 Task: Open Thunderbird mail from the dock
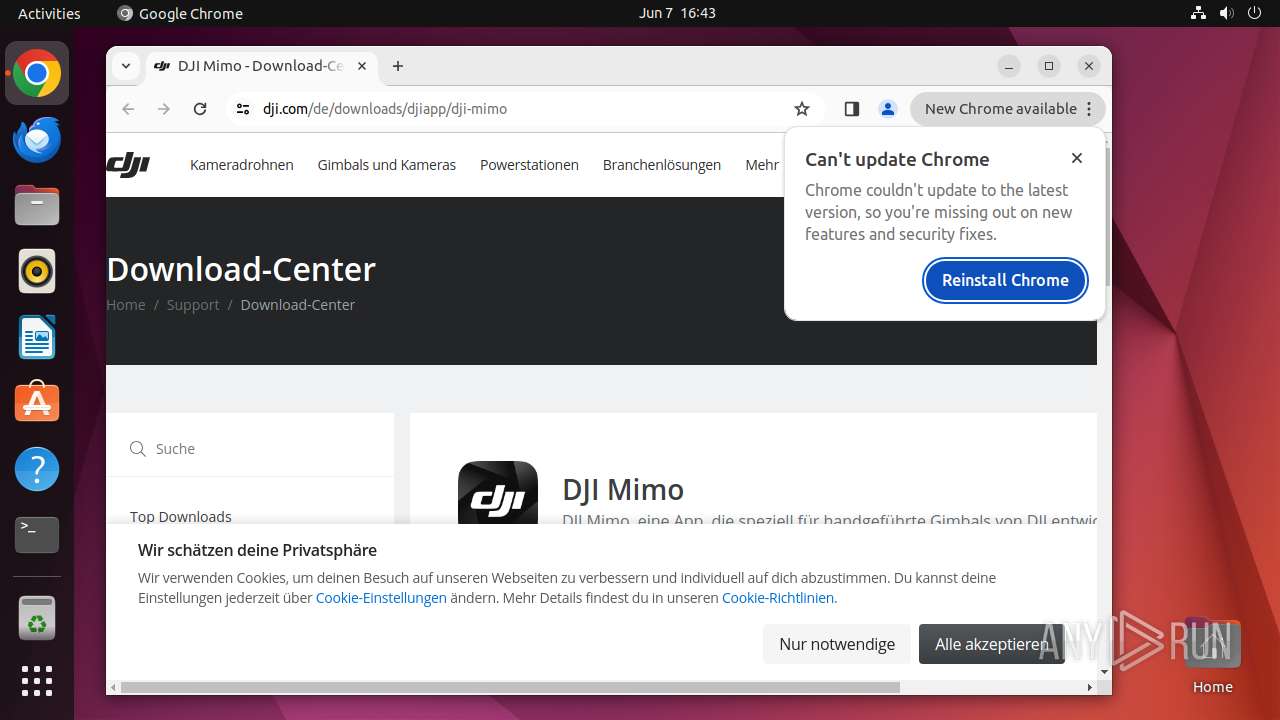coord(37,140)
